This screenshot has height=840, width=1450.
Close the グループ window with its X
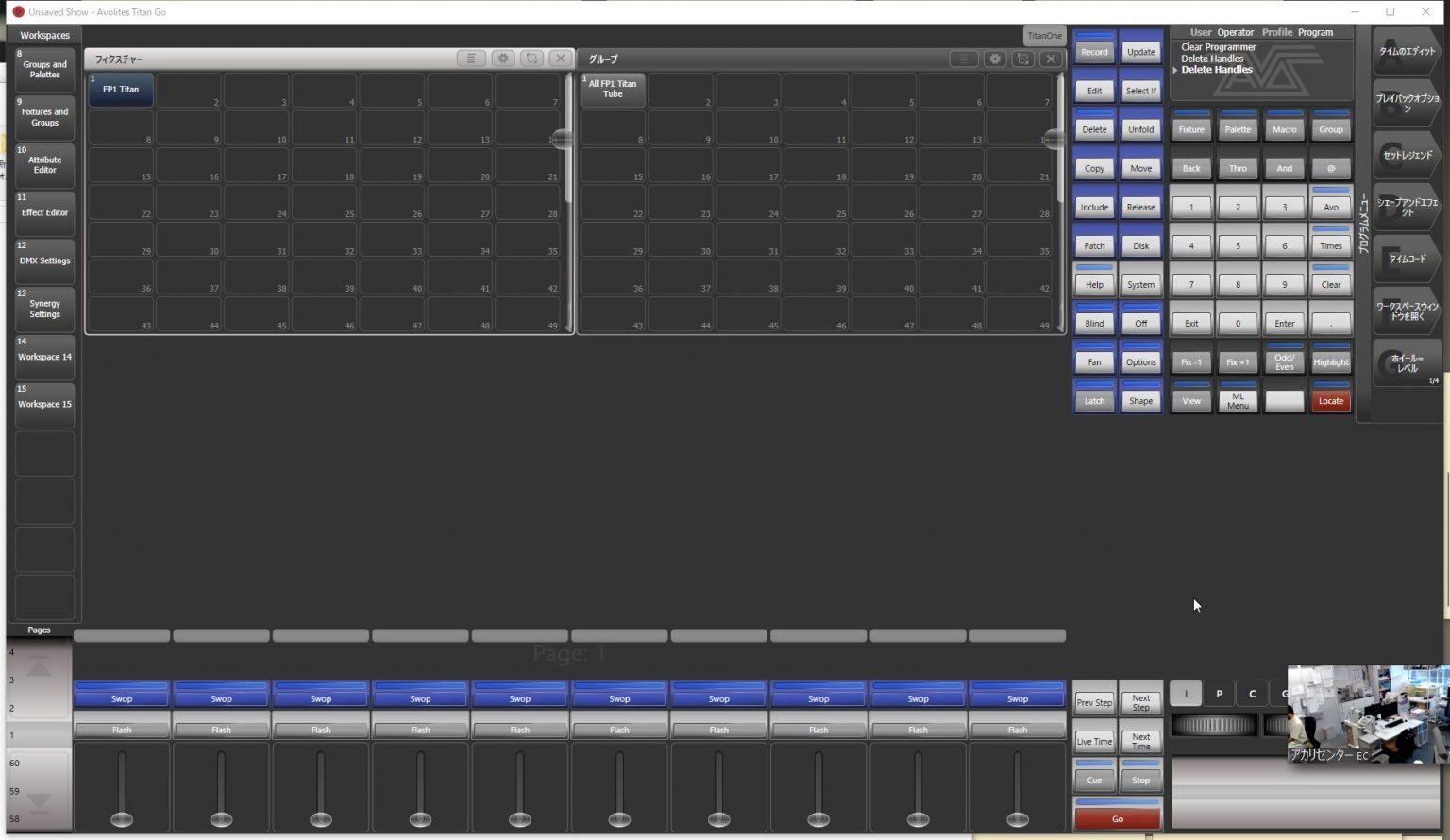click(x=1051, y=59)
